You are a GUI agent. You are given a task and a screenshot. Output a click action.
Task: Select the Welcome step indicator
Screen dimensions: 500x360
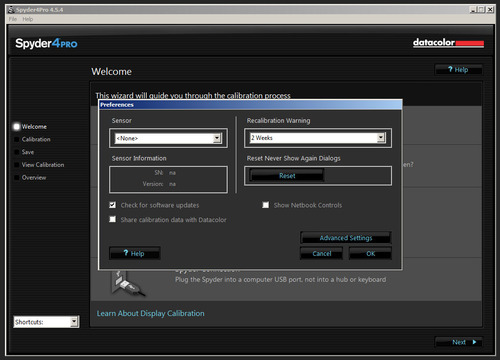[17, 127]
